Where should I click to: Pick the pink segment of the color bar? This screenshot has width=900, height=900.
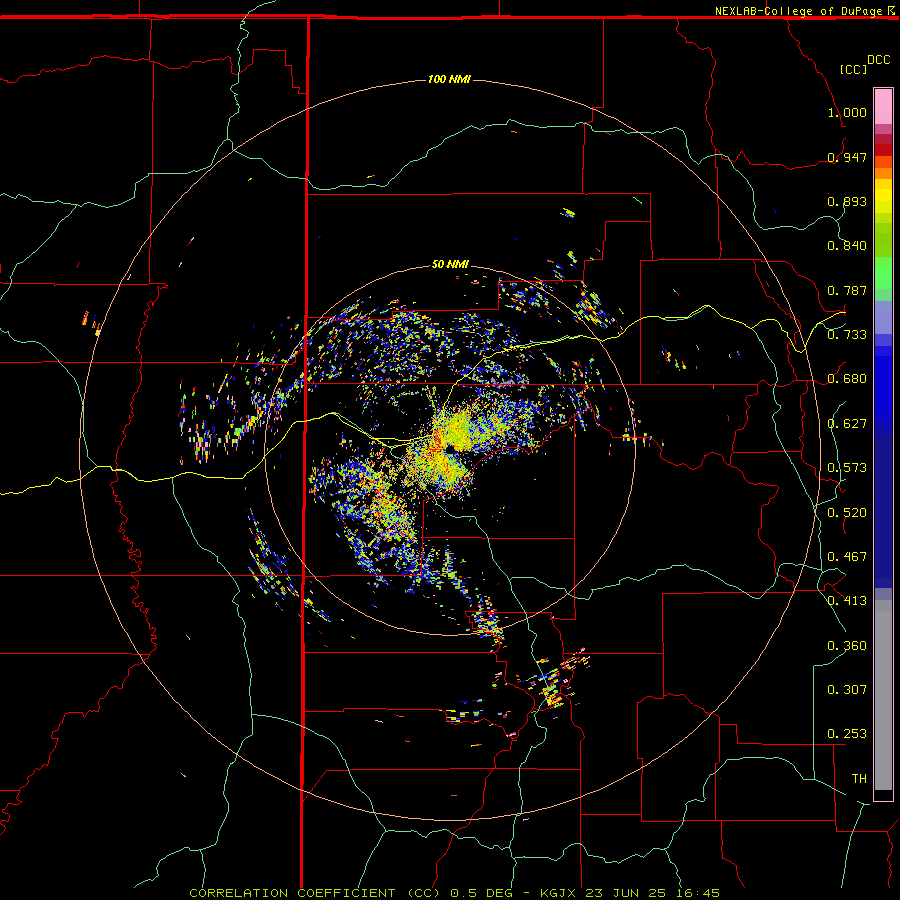point(883,107)
